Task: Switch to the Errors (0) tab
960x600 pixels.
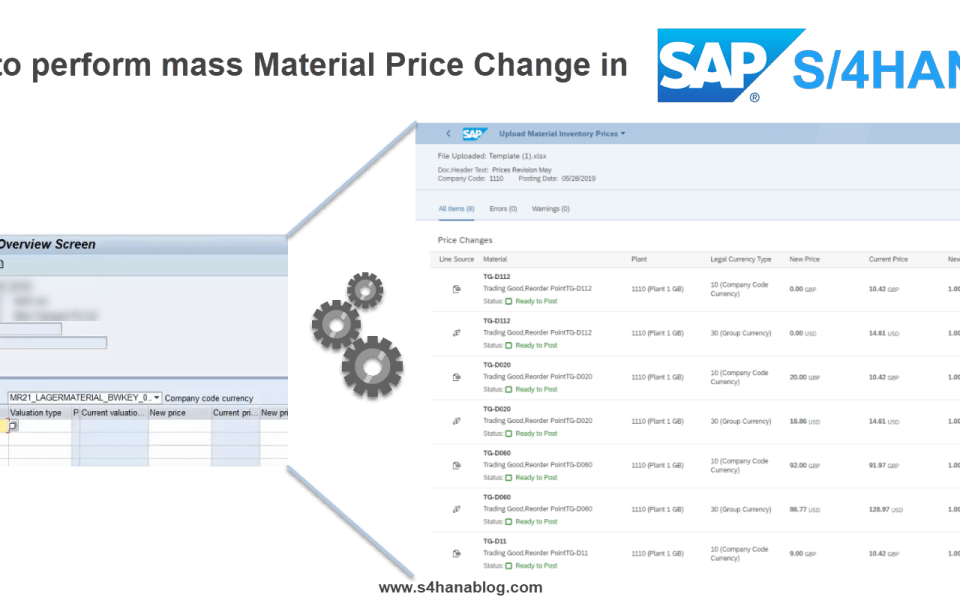Action: click(x=503, y=209)
